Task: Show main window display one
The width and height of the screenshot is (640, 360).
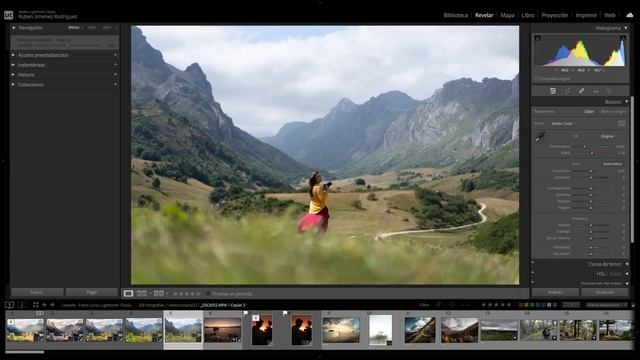Action: click(x=9, y=304)
